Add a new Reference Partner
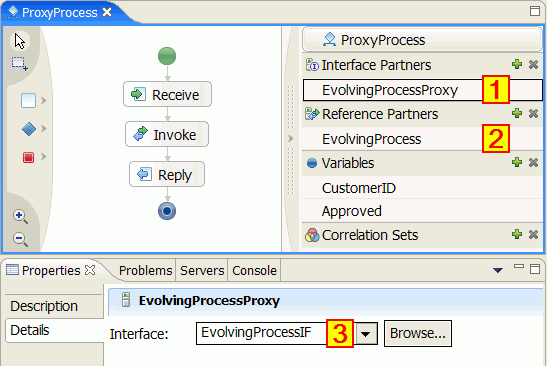547x366 pixels. 517,113
